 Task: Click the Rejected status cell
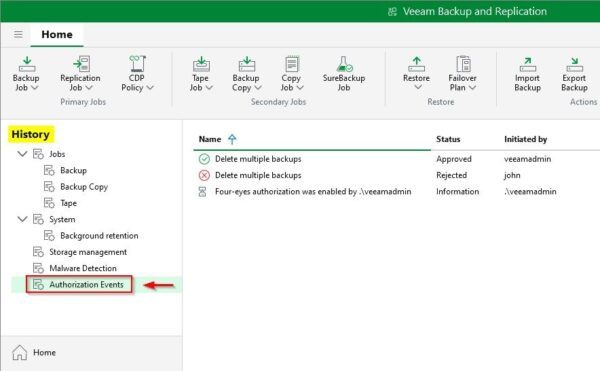click(452, 176)
